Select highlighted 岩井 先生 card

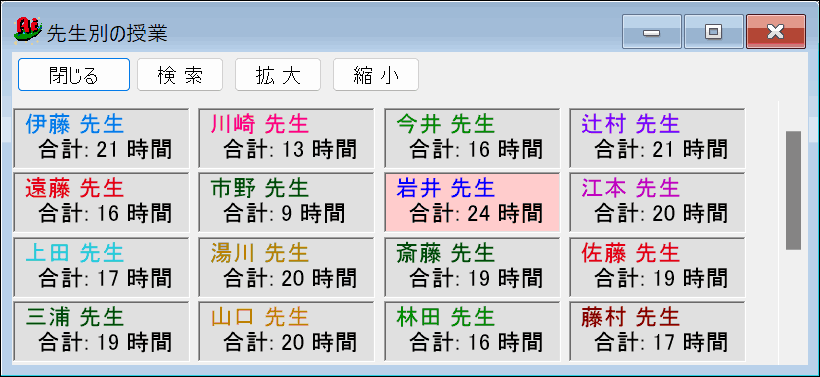click(472, 202)
